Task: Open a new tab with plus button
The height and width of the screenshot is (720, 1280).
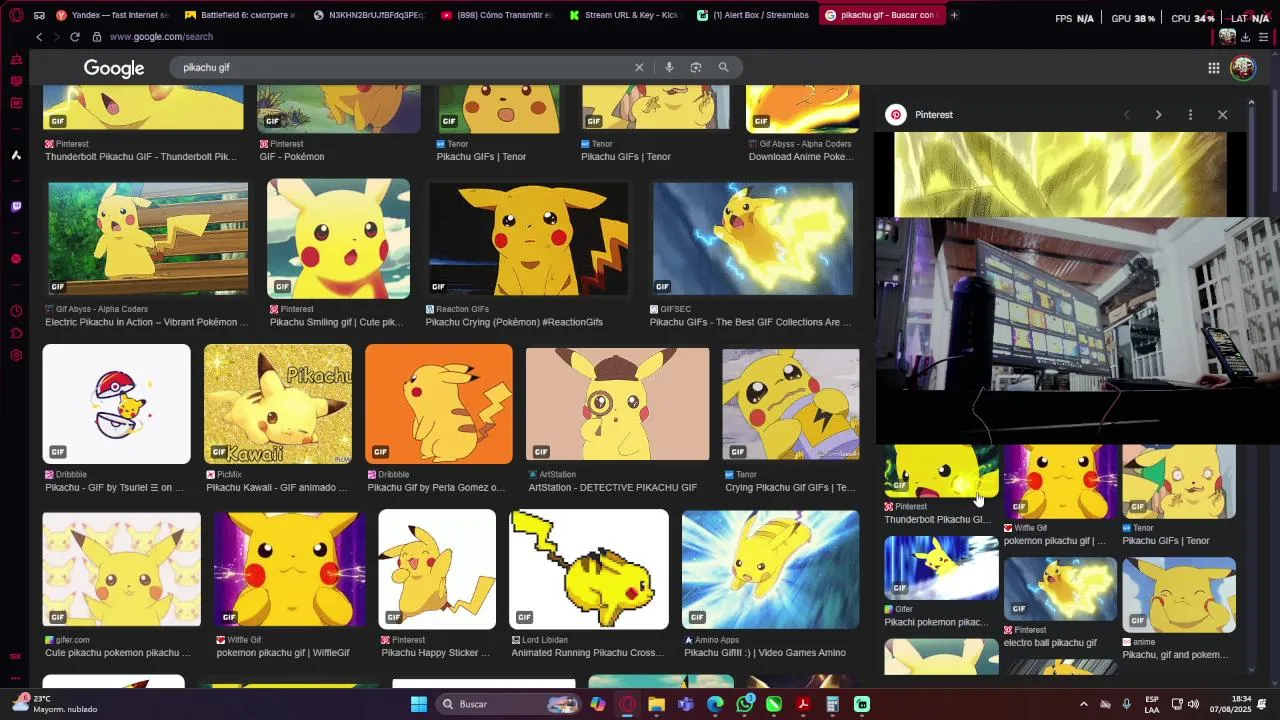Action: coord(954,15)
